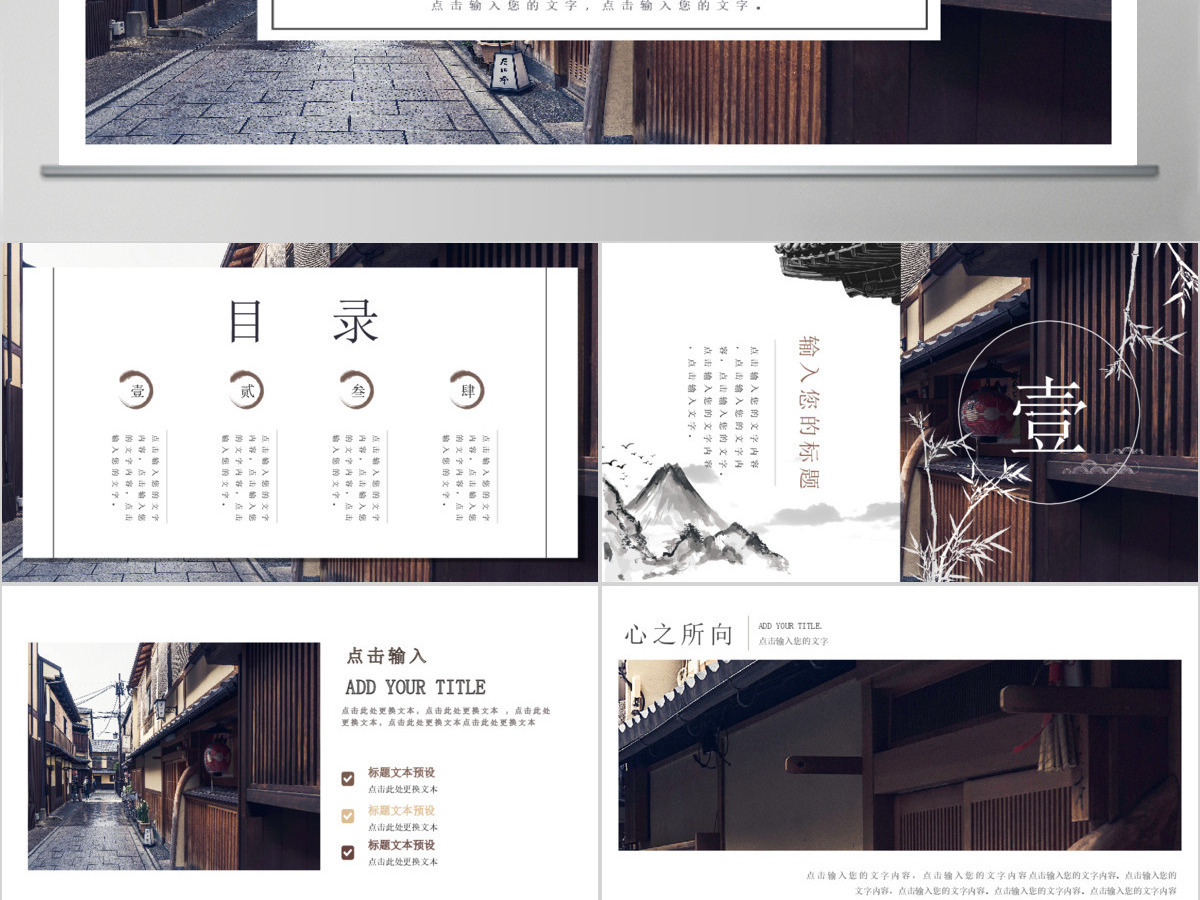Click the red lantern in section slide photo
This screenshot has width=1200, height=900.
pyautogui.click(x=988, y=413)
